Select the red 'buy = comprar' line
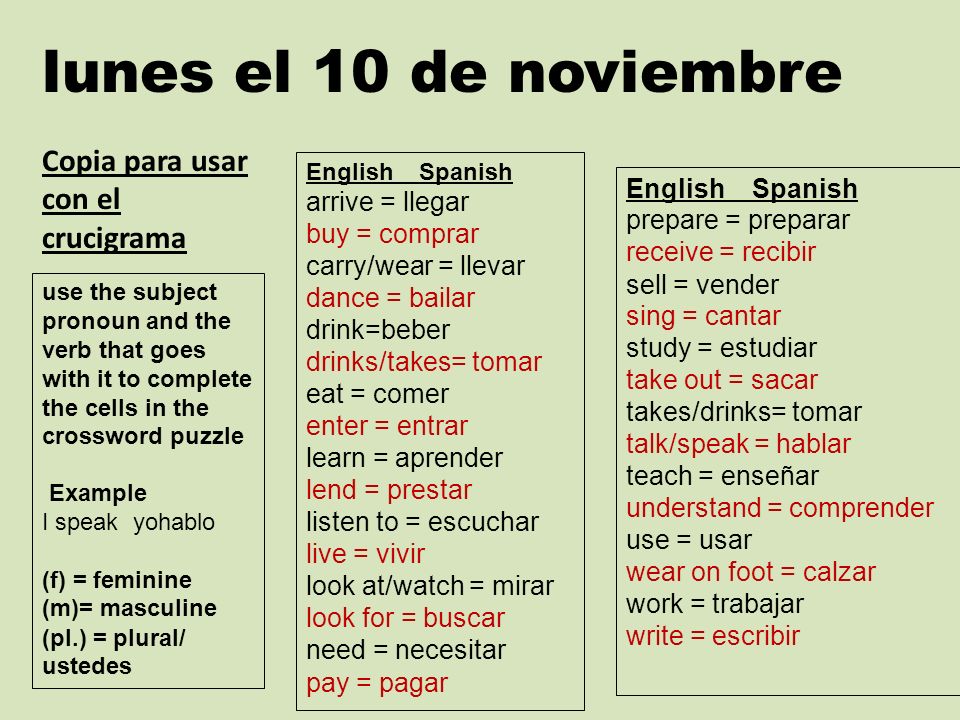 coord(392,234)
